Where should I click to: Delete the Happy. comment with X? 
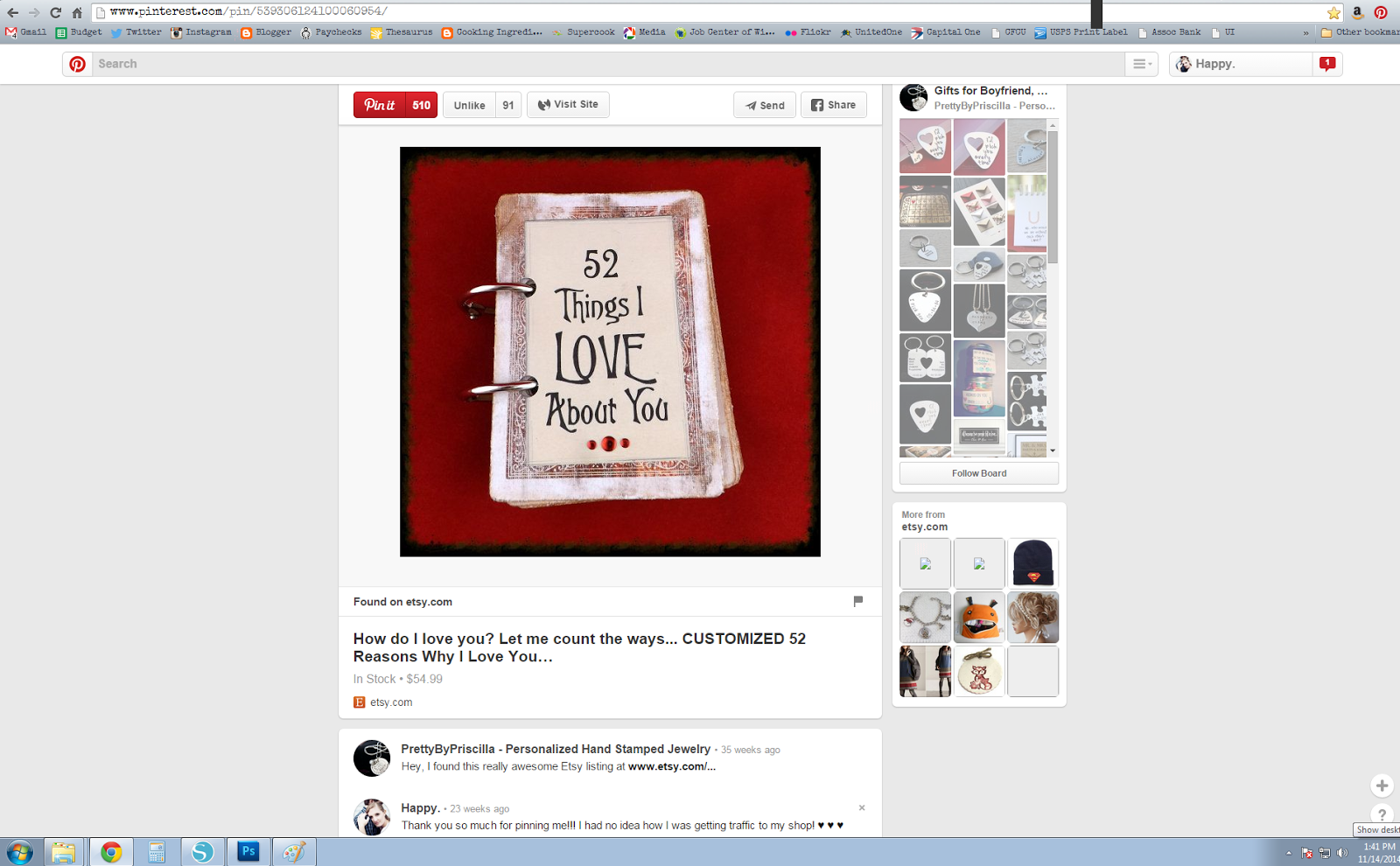862,807
